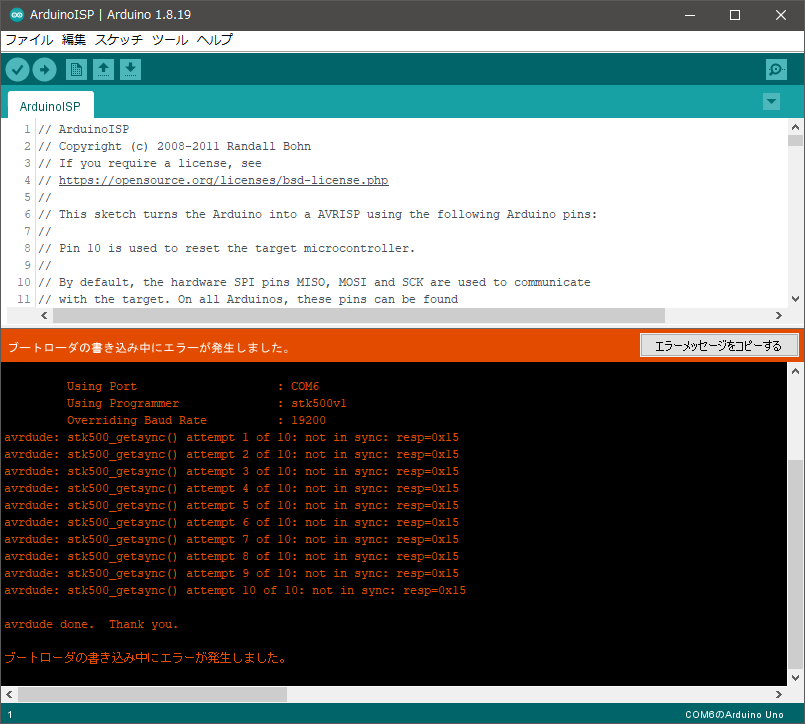Click the 'Overriding Baud Rate : 19200' line

click(x=196, y=420)
